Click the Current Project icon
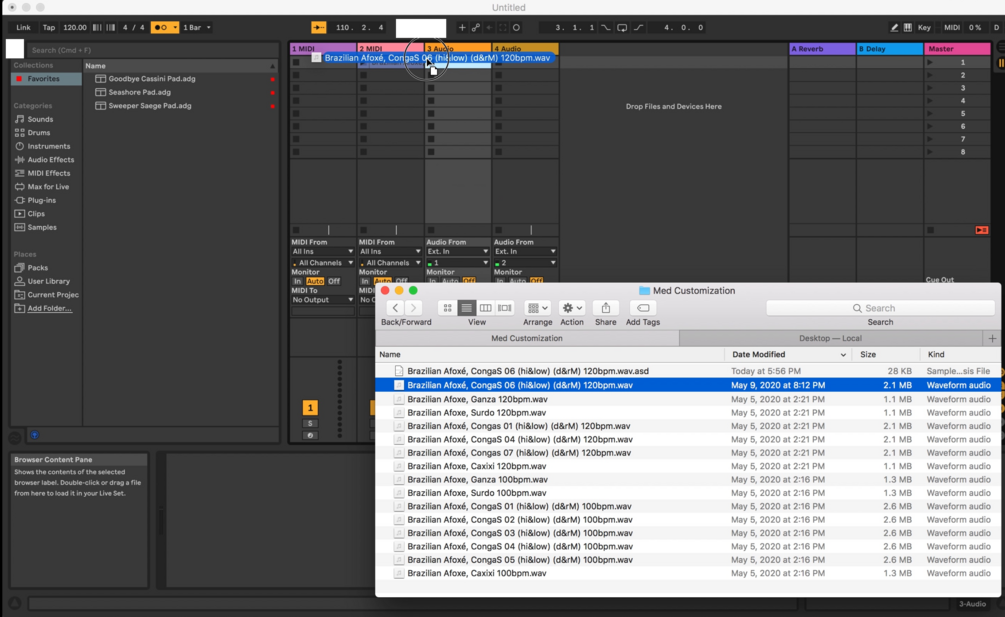 tap(19, 295)
